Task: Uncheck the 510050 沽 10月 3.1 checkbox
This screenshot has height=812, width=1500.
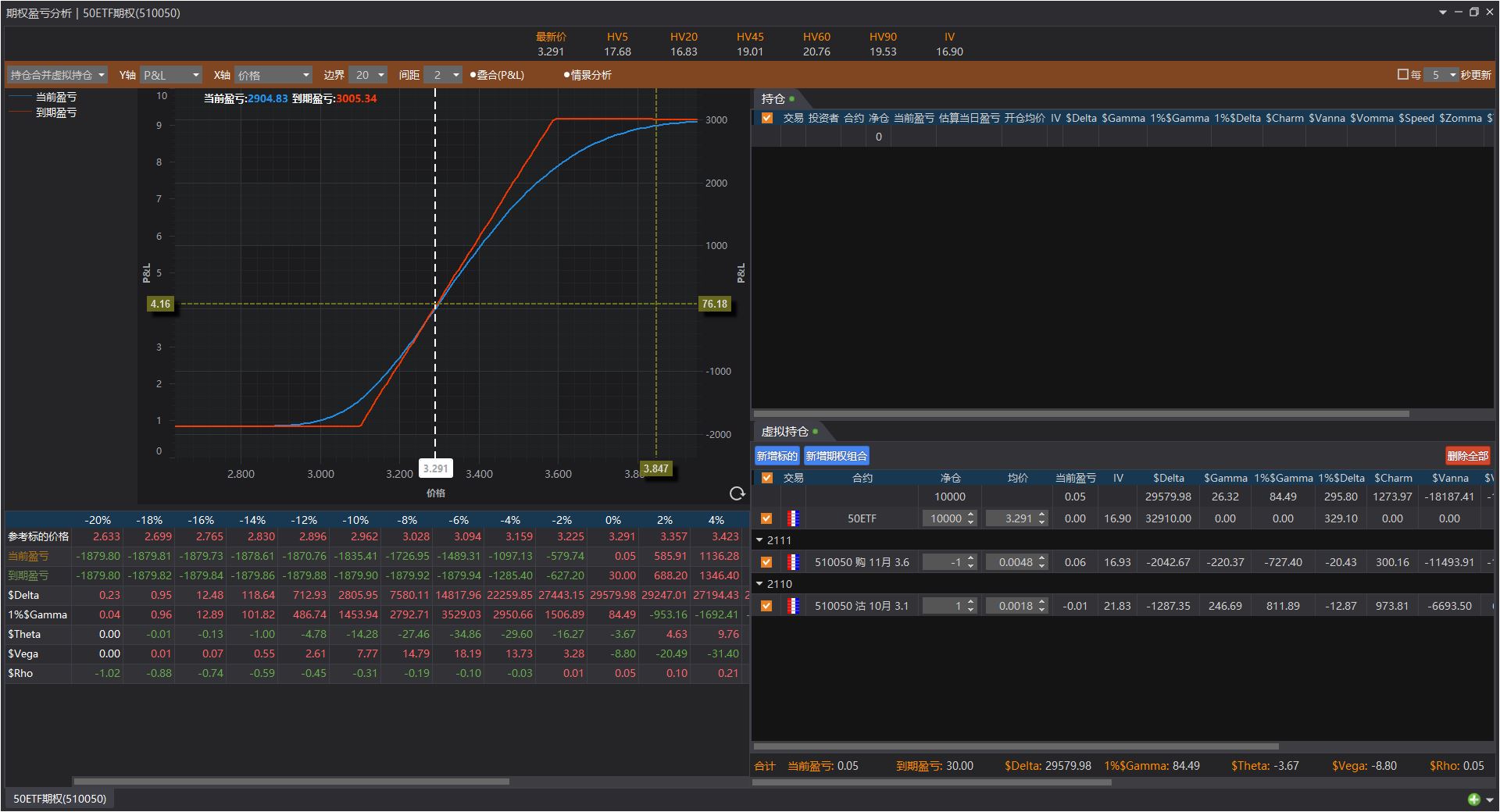Action: (766, 606)
